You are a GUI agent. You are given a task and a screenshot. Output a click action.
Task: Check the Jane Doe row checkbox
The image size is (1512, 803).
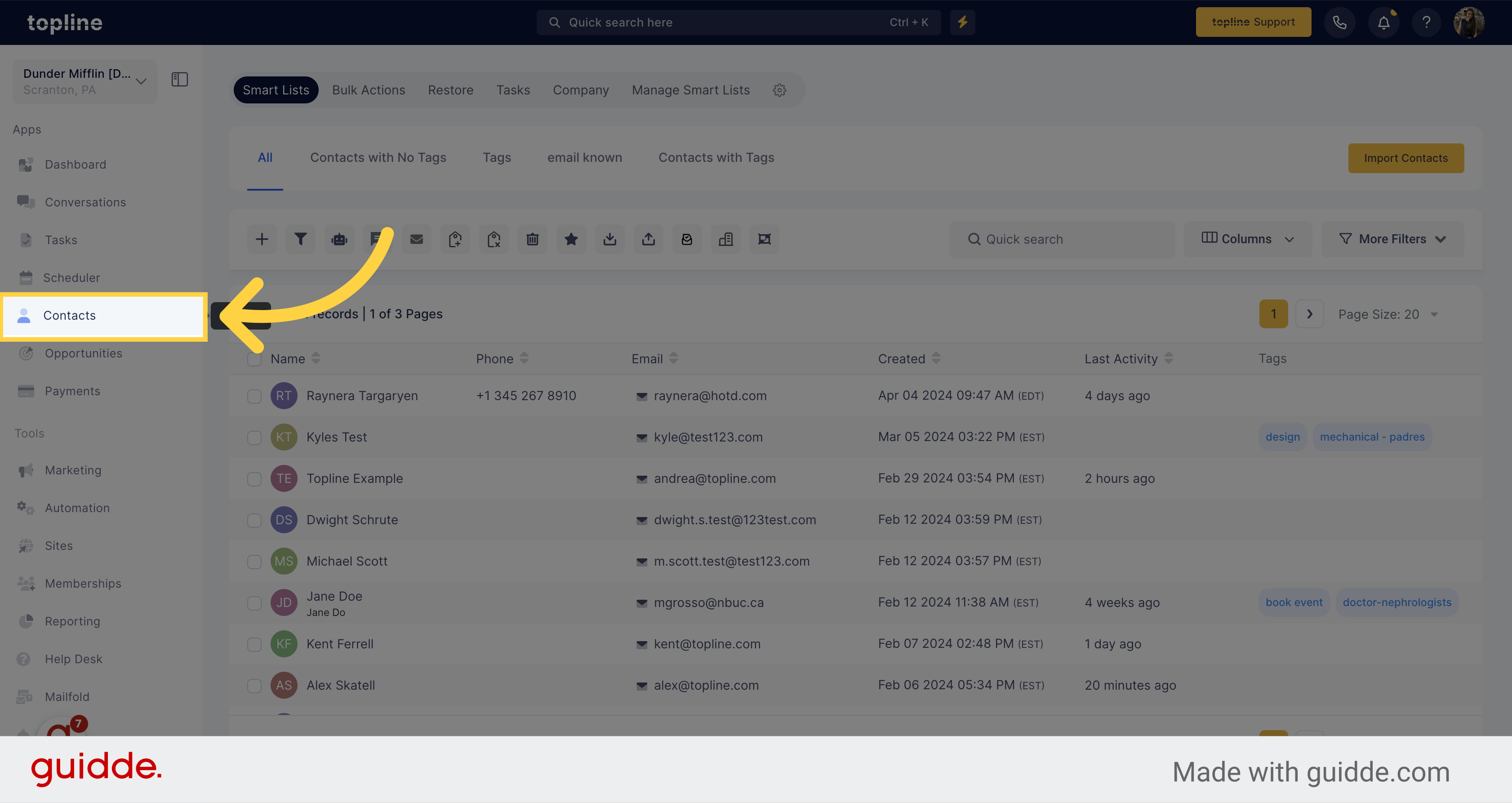[x=254, y=603]
